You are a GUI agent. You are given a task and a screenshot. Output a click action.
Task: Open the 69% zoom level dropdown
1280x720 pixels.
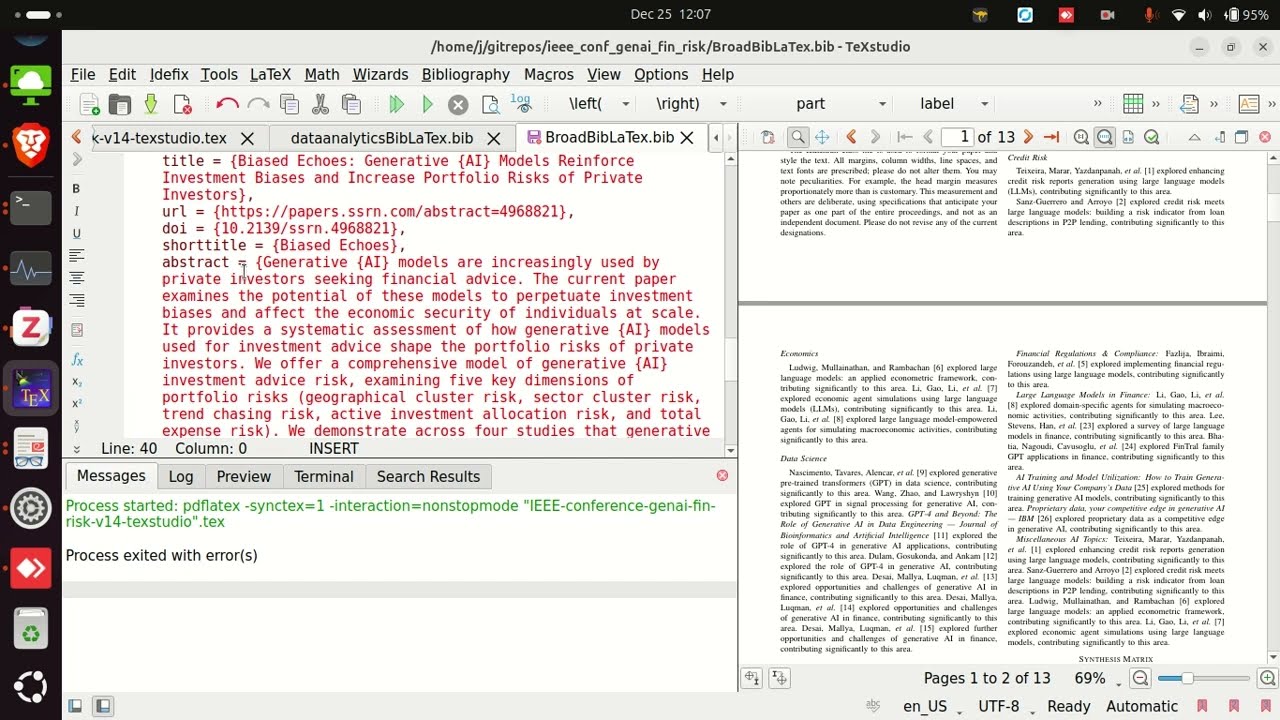(x=1097, y=678)
